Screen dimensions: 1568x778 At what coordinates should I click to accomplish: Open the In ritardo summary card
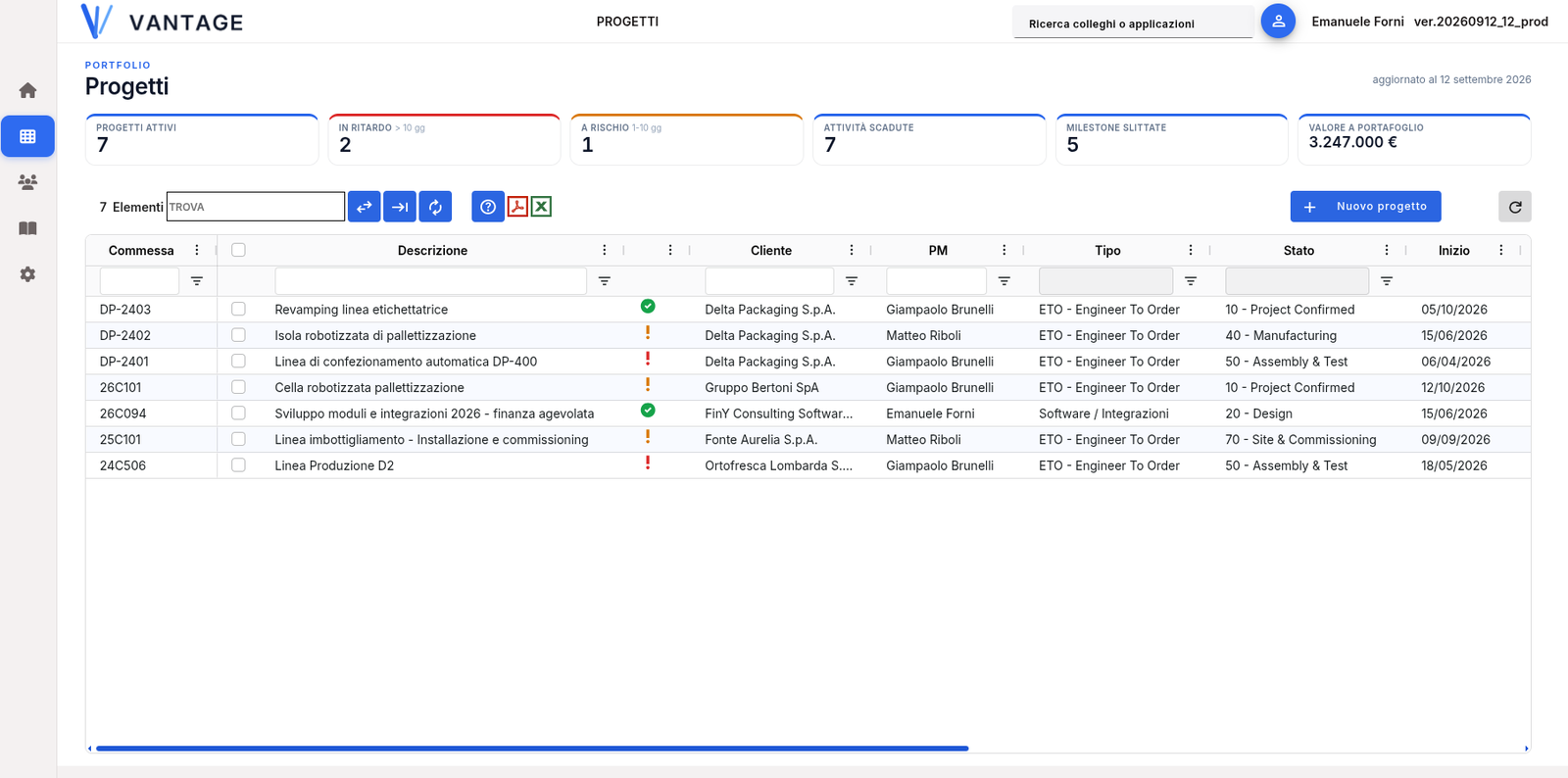(444, 140)
